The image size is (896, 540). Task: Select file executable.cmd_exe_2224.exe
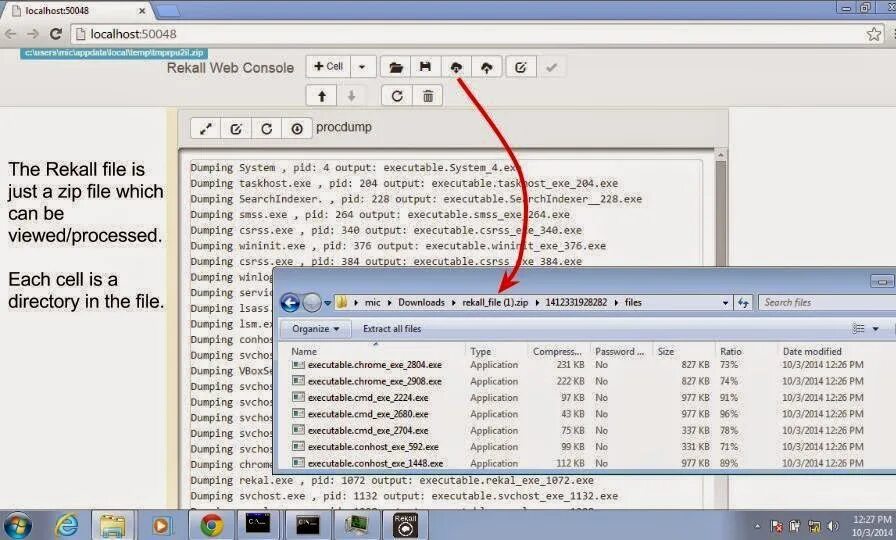pyautogui.click(x=367, y=398)
